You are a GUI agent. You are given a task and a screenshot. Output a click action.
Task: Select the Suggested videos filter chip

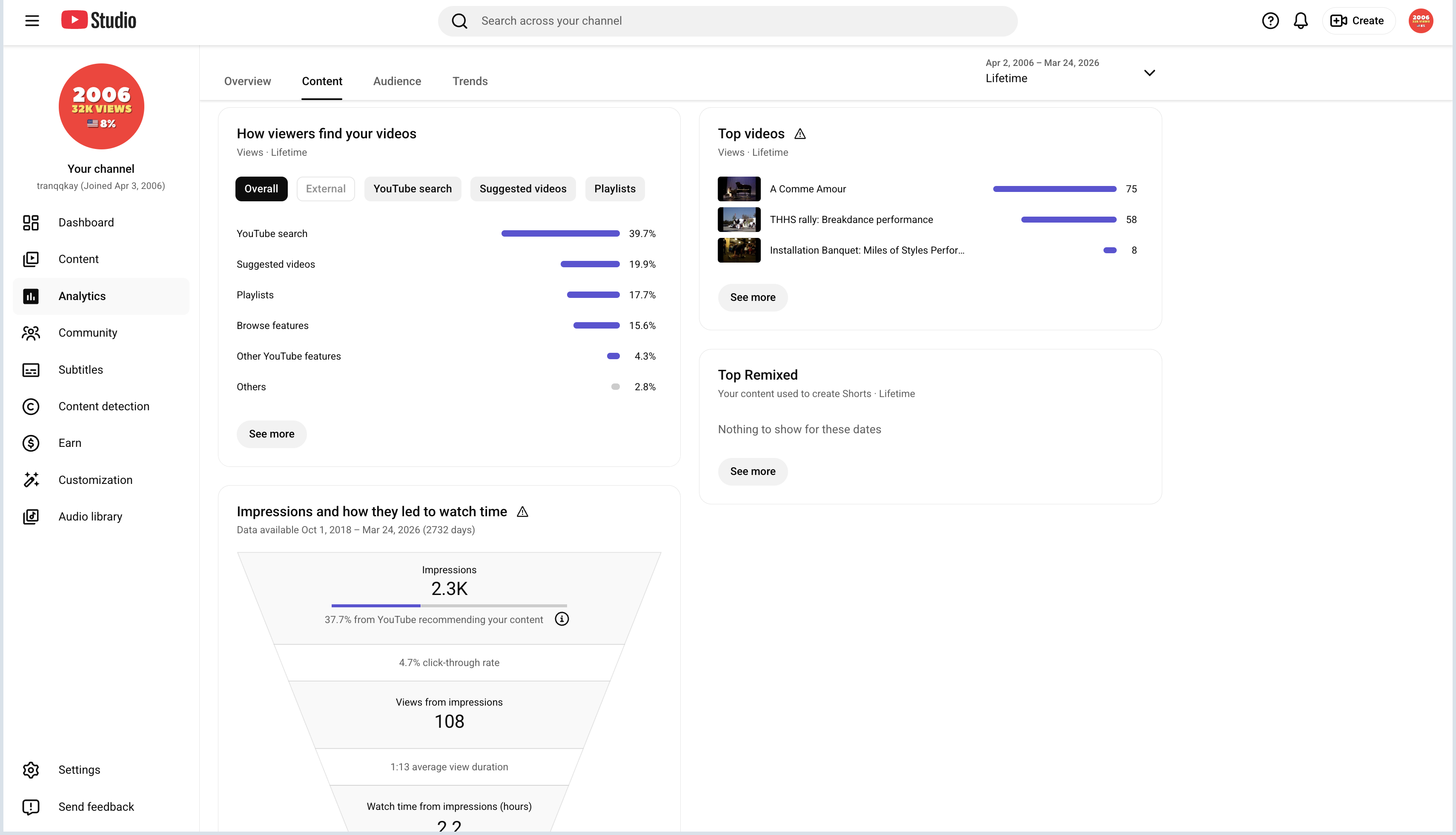523,189
